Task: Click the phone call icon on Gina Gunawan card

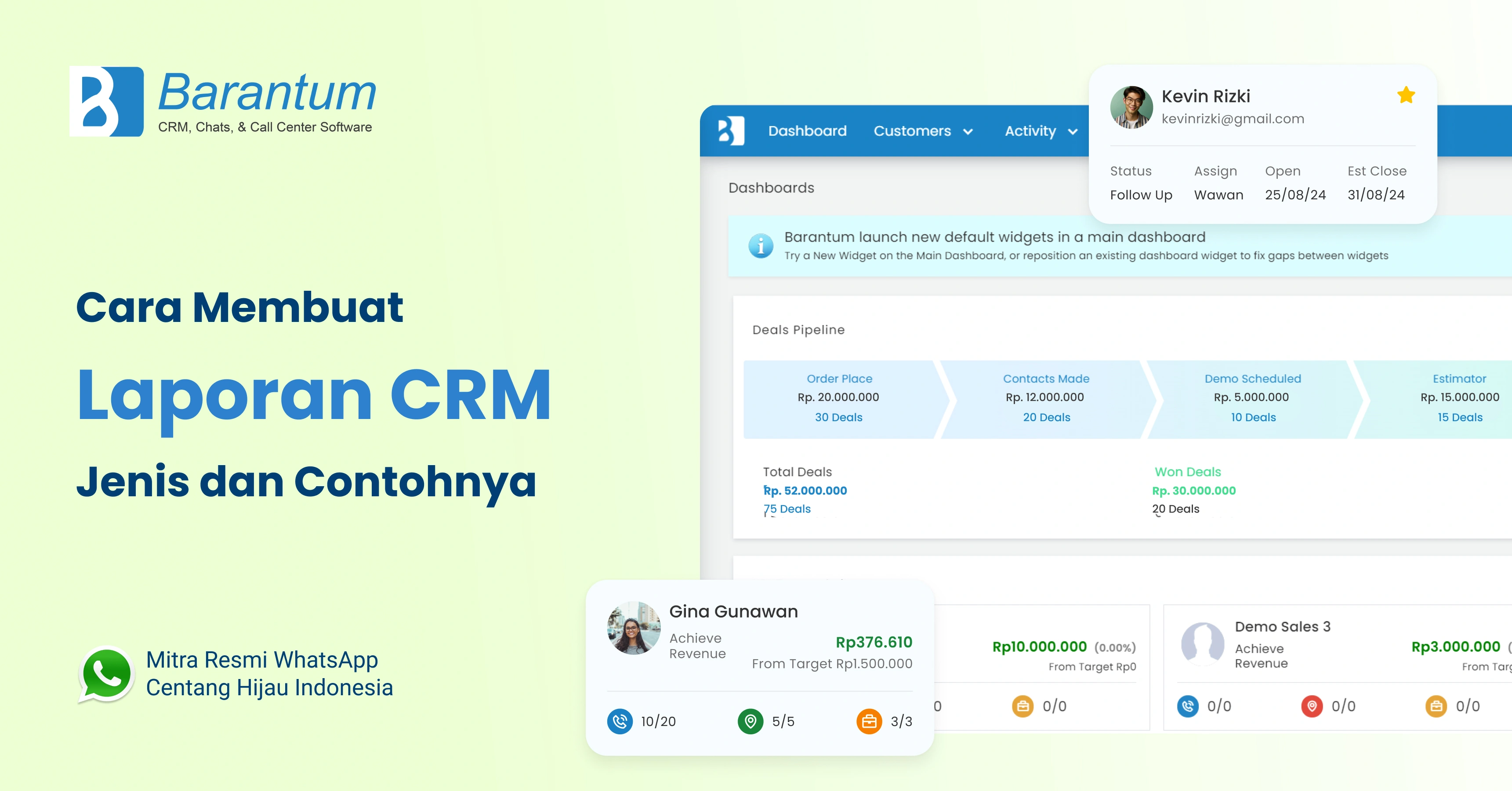Action: pyautogui.click(x=620, y=721)
